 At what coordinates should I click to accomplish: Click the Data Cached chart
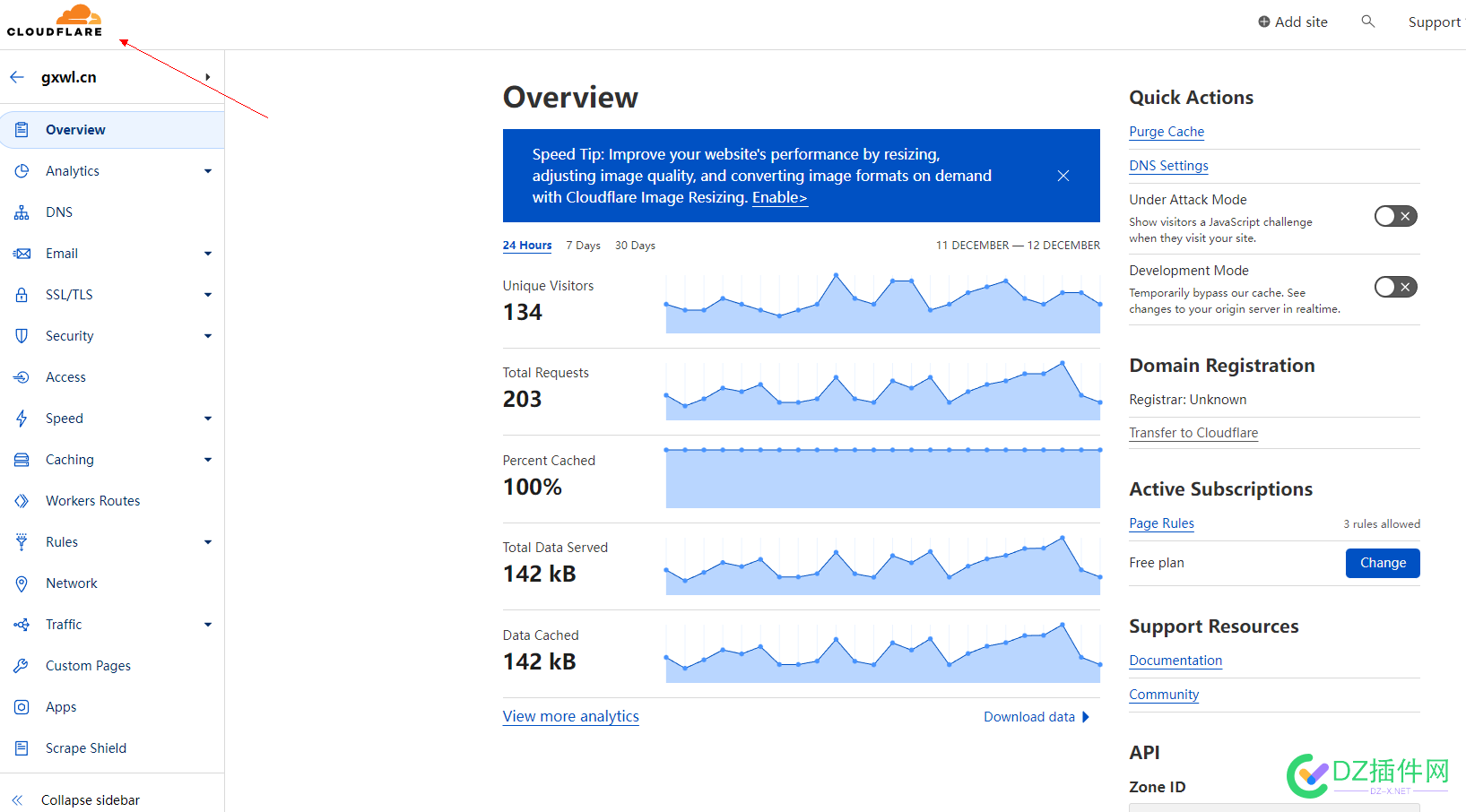click(x=883, y=652)
